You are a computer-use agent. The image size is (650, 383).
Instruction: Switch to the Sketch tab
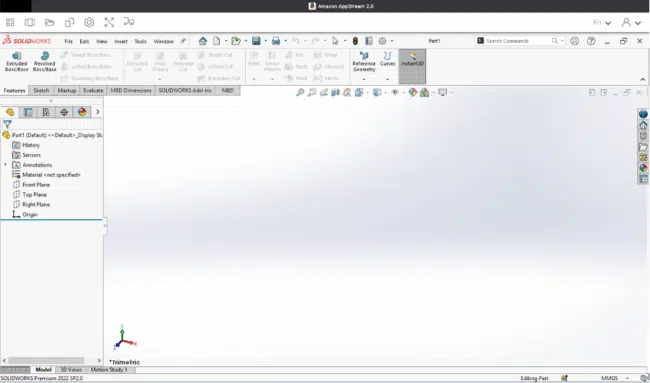click(x=41, y=90)
